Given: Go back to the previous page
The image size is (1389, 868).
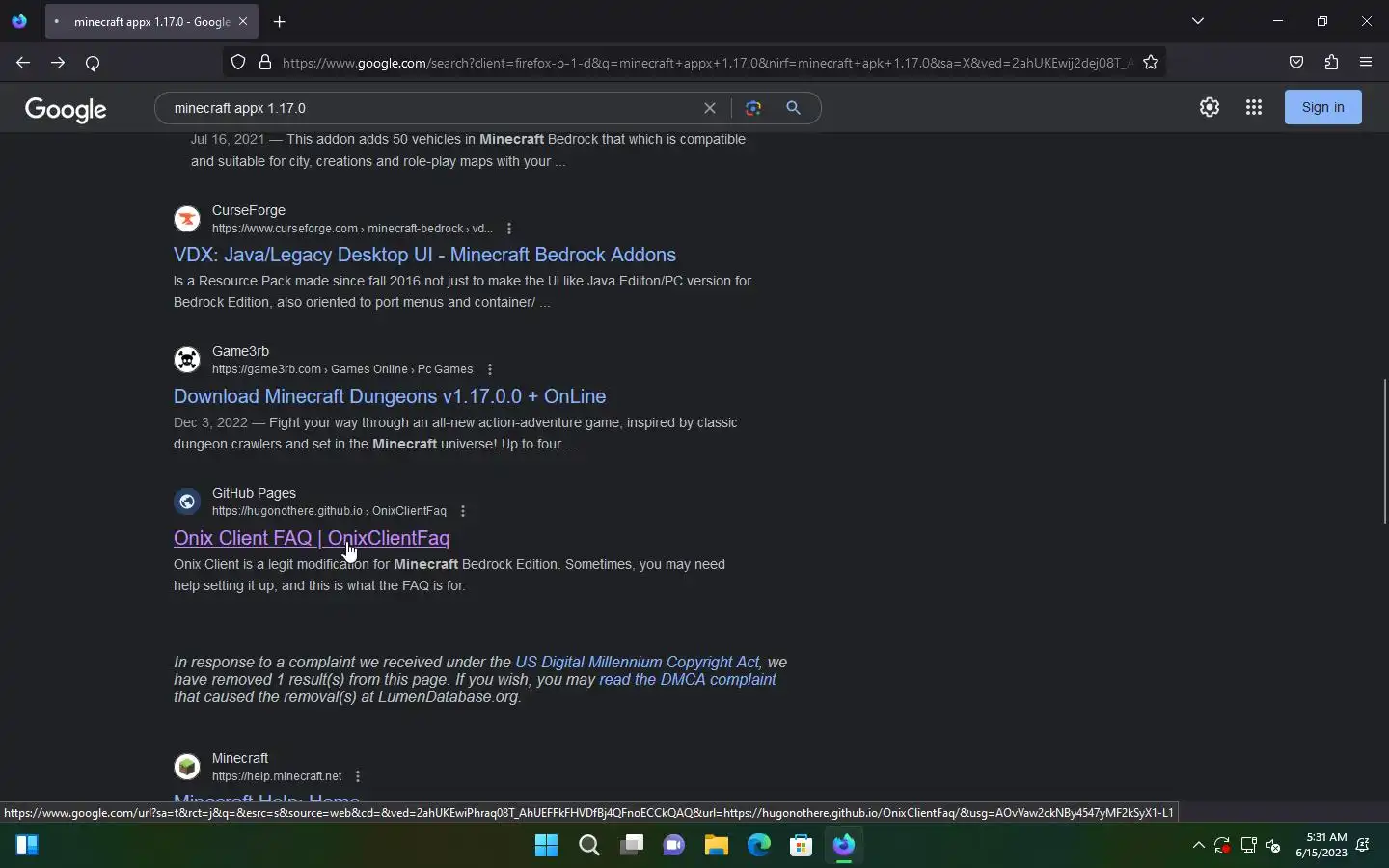Looking at the screenshot, I should [23, 63].
